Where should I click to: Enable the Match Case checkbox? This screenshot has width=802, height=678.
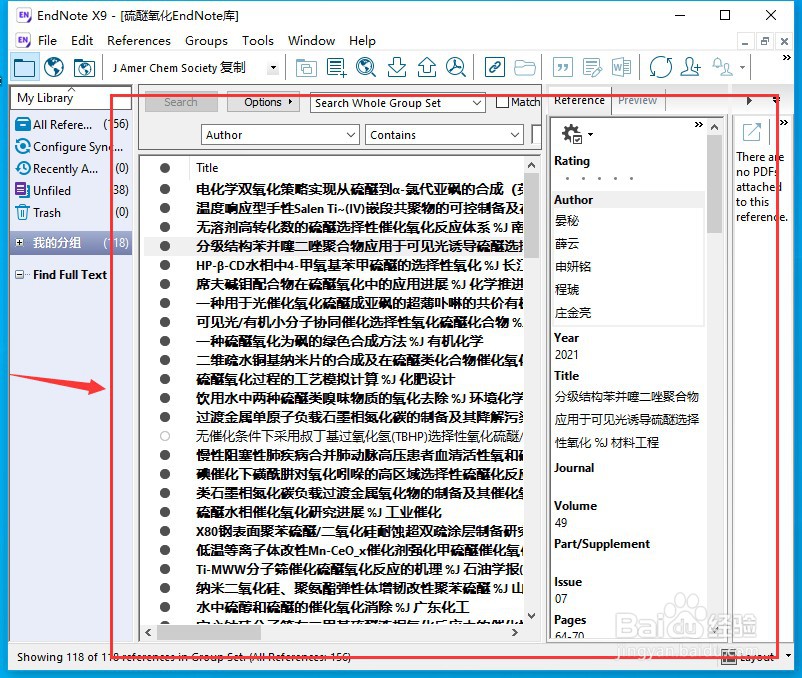[502, 102]
